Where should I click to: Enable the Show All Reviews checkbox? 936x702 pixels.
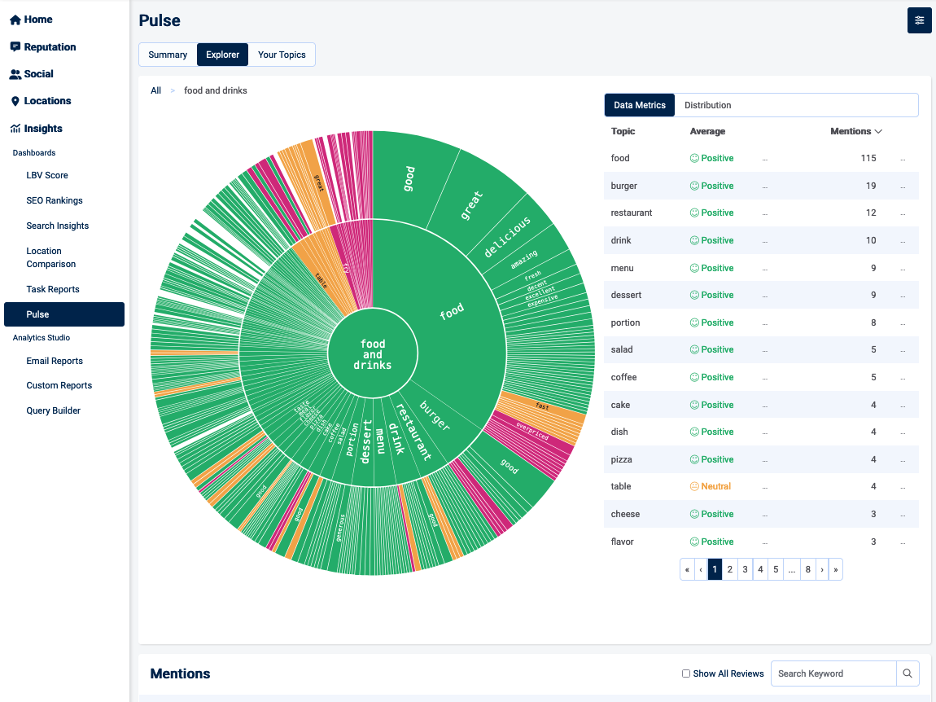coord(686,674)
